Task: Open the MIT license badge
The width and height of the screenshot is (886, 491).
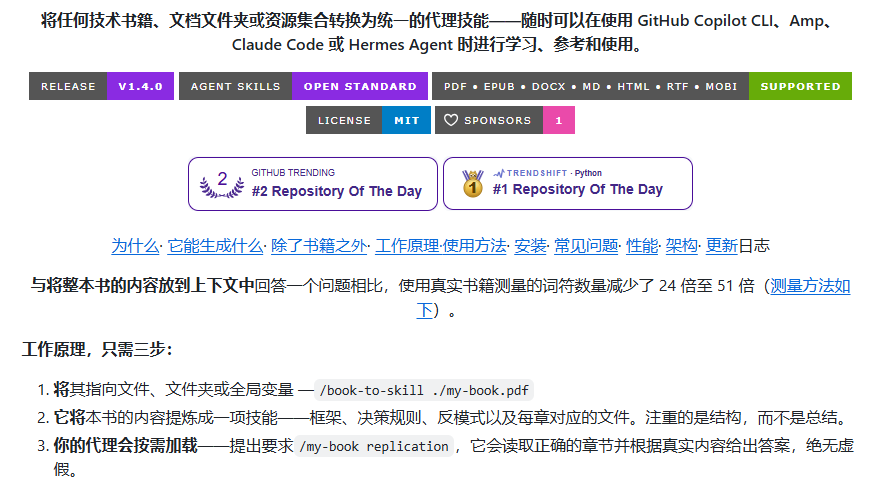Action: click(368, 120)
